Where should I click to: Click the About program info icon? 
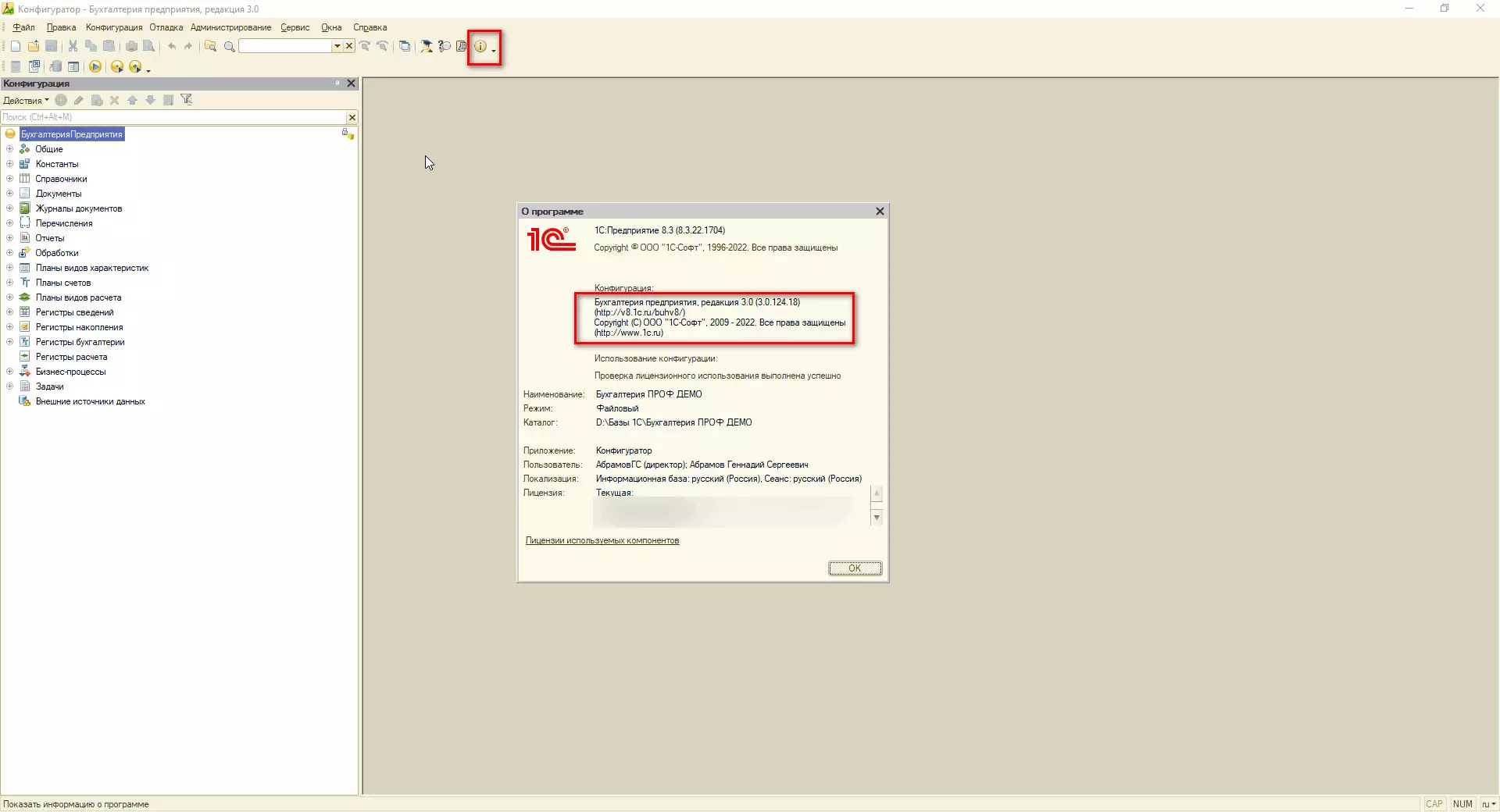[x=480, y=46]
